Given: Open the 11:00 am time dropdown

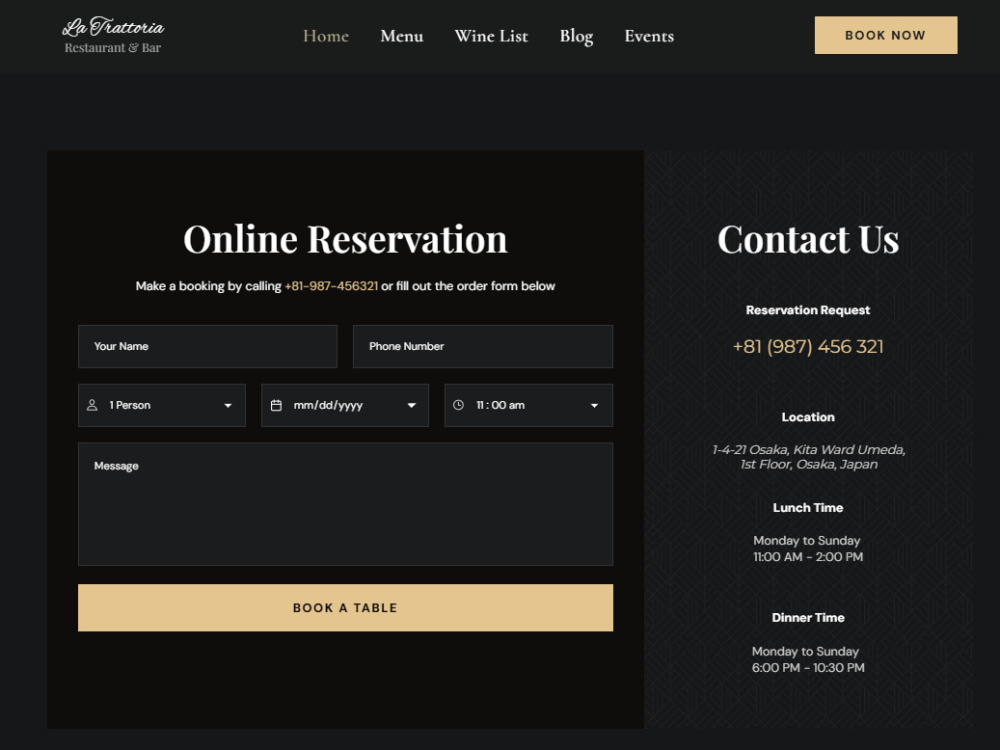Looking at the screenshot, I should pos(529,405).
